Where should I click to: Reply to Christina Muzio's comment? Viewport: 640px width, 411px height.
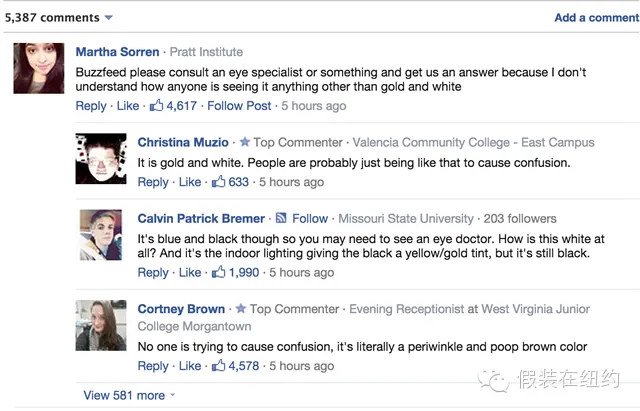point(153,182)
